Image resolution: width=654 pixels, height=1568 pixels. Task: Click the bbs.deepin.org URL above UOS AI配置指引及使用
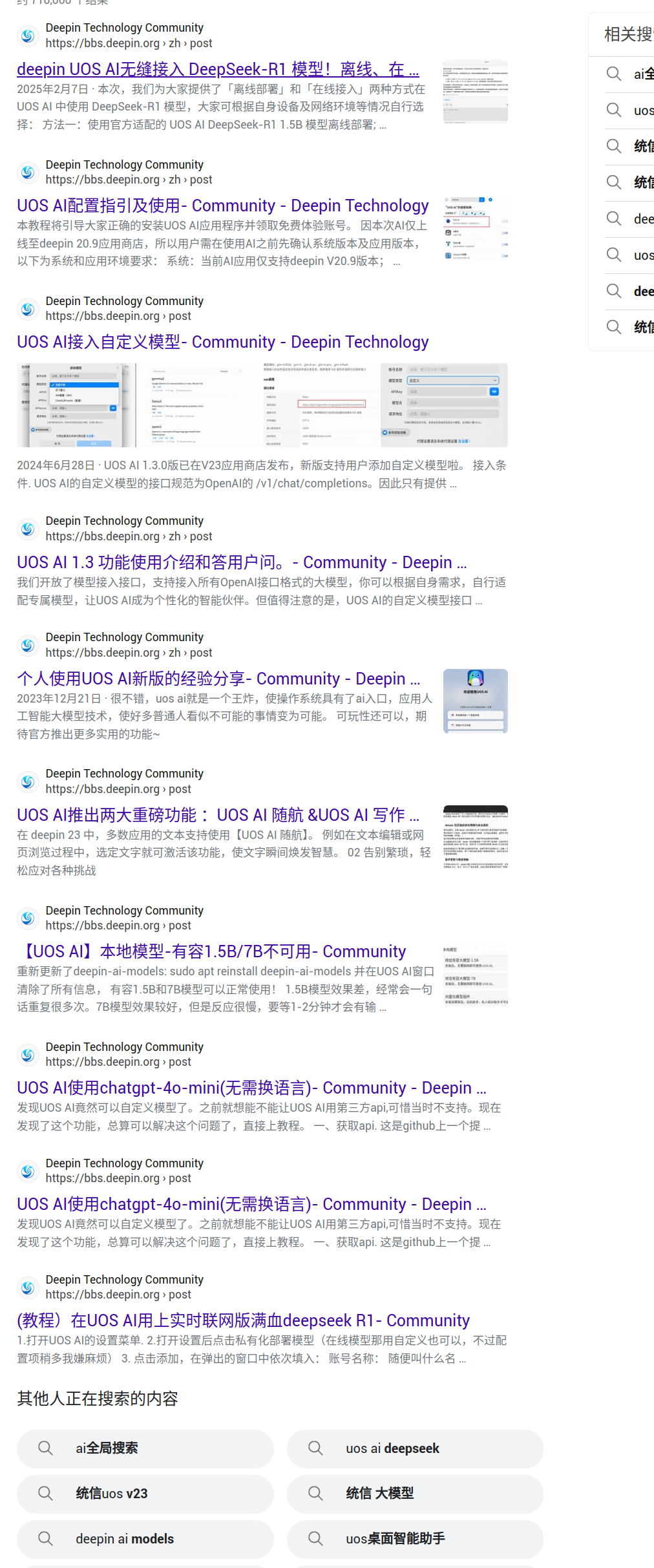tap(129, 180)
